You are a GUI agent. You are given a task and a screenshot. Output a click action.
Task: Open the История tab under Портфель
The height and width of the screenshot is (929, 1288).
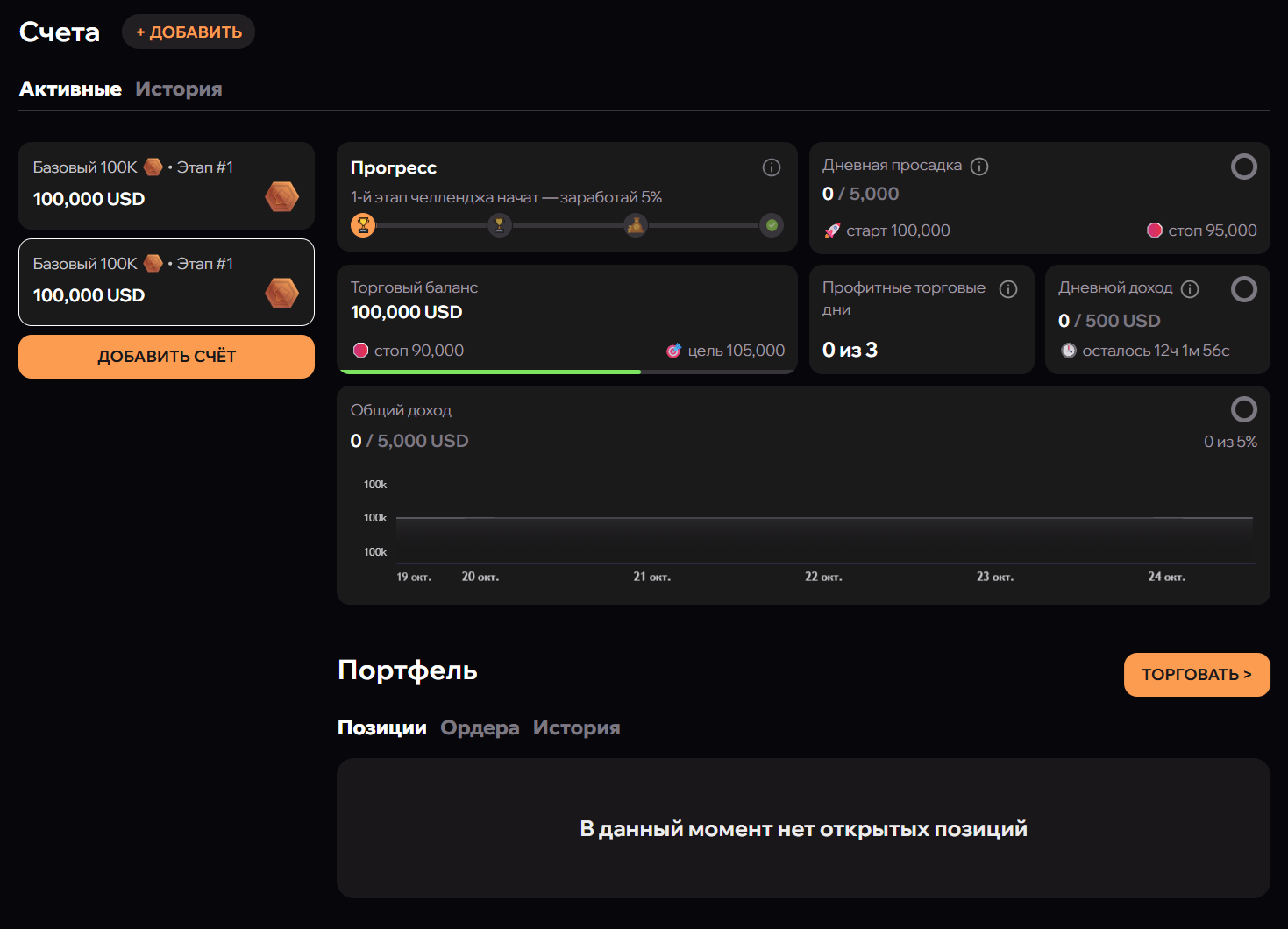coord(576,728)
